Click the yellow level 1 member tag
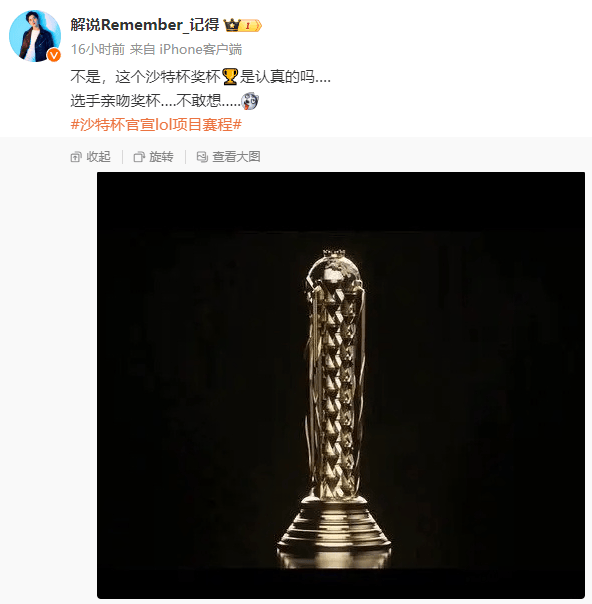 tap(251, 26)
